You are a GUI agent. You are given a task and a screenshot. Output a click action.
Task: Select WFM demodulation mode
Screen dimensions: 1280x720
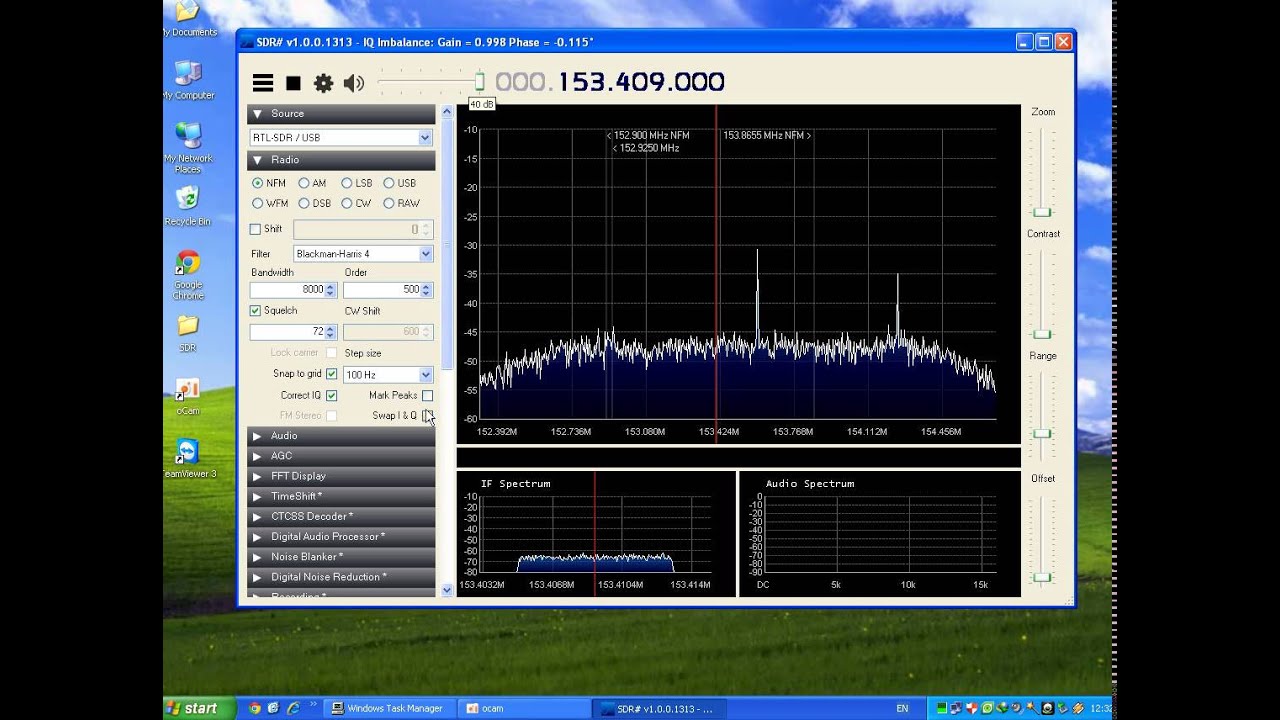(270, 203)
